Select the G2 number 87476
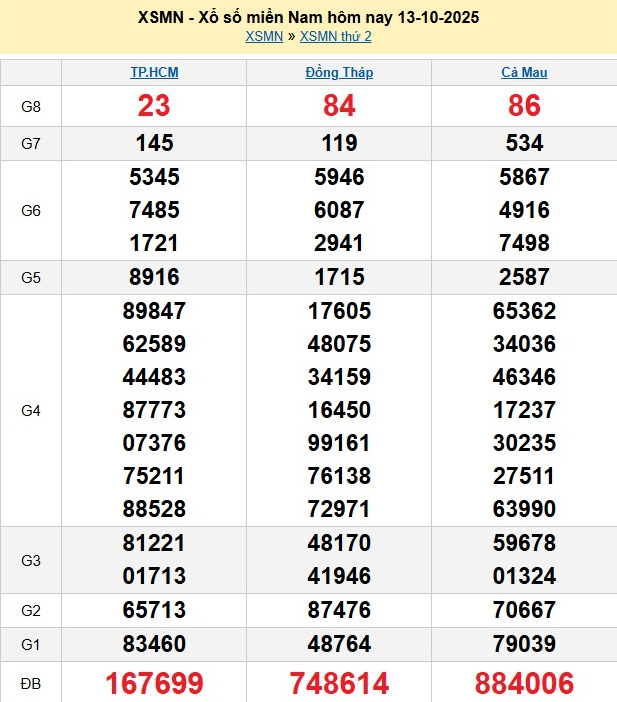 (x=339, y=610)
